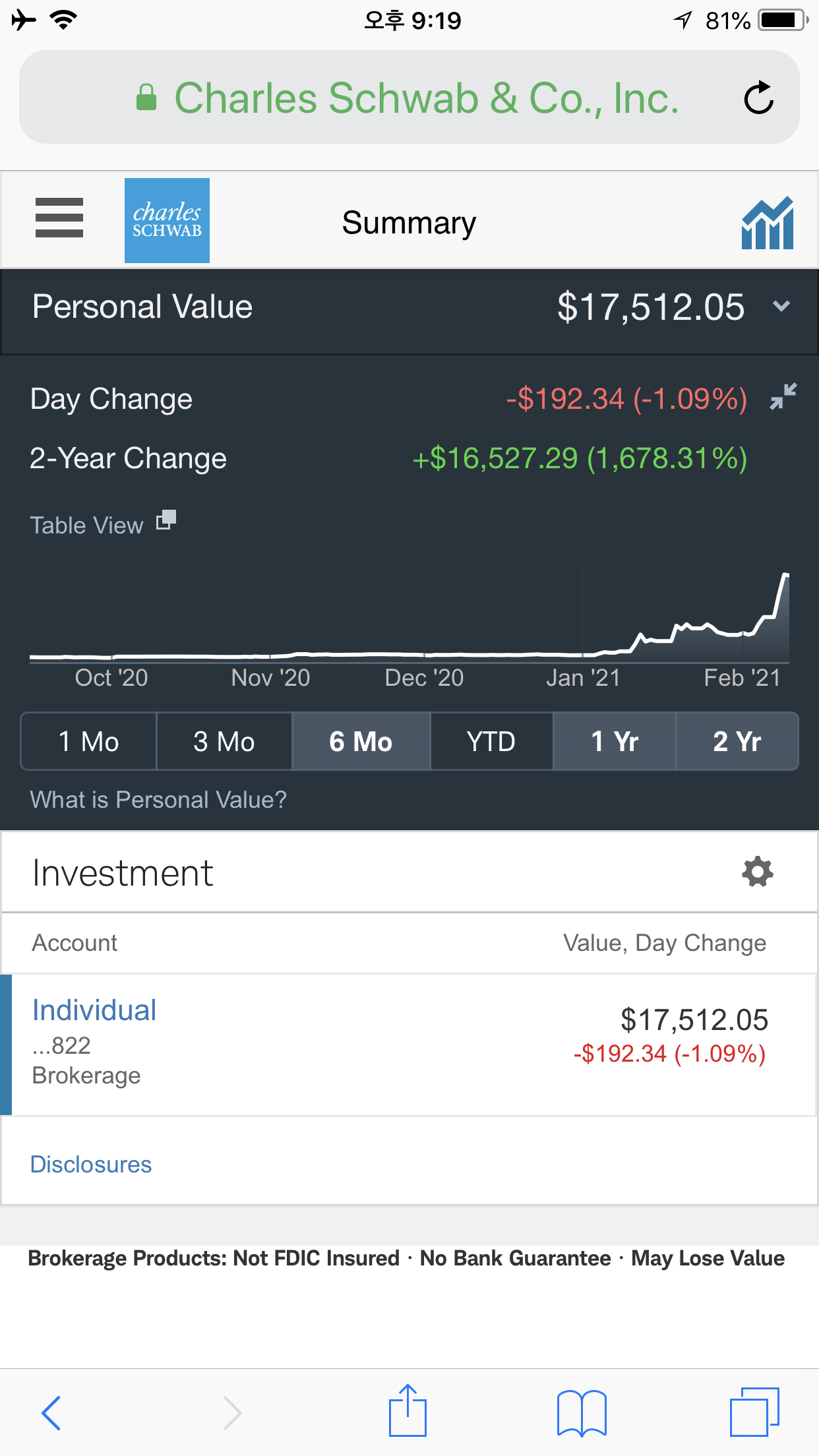Reload the Schwab page
The image size is (819, 1456).
[758, 98]
